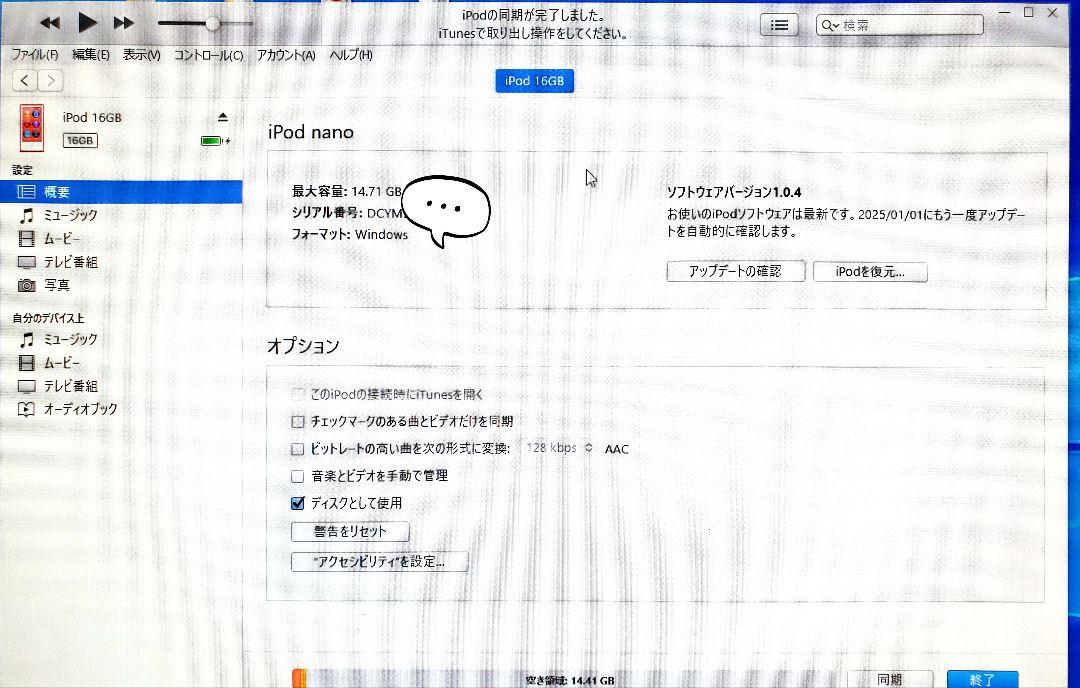Screen dimensions: 1080x688
Task: Open the 128 kbps bitrate dropdown
Action: (x=558, y=448)
